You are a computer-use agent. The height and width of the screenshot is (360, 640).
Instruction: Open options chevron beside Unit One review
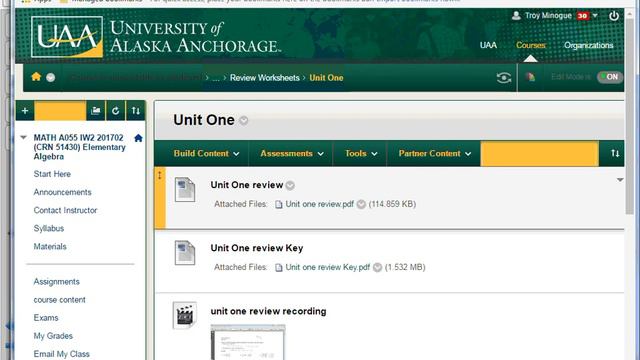290,185
